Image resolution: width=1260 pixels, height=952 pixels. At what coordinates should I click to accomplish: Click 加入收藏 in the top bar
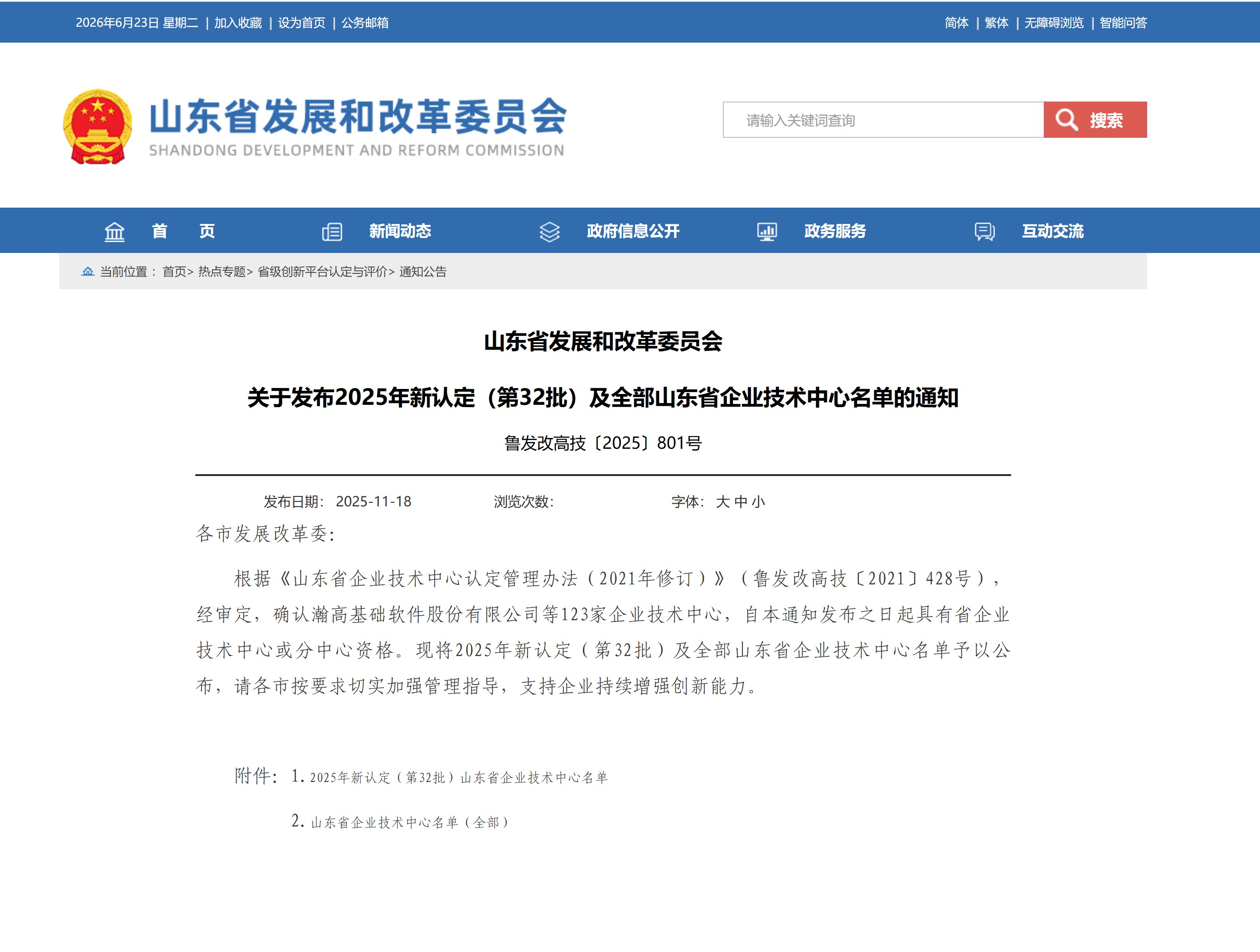(x=238, y=23)
